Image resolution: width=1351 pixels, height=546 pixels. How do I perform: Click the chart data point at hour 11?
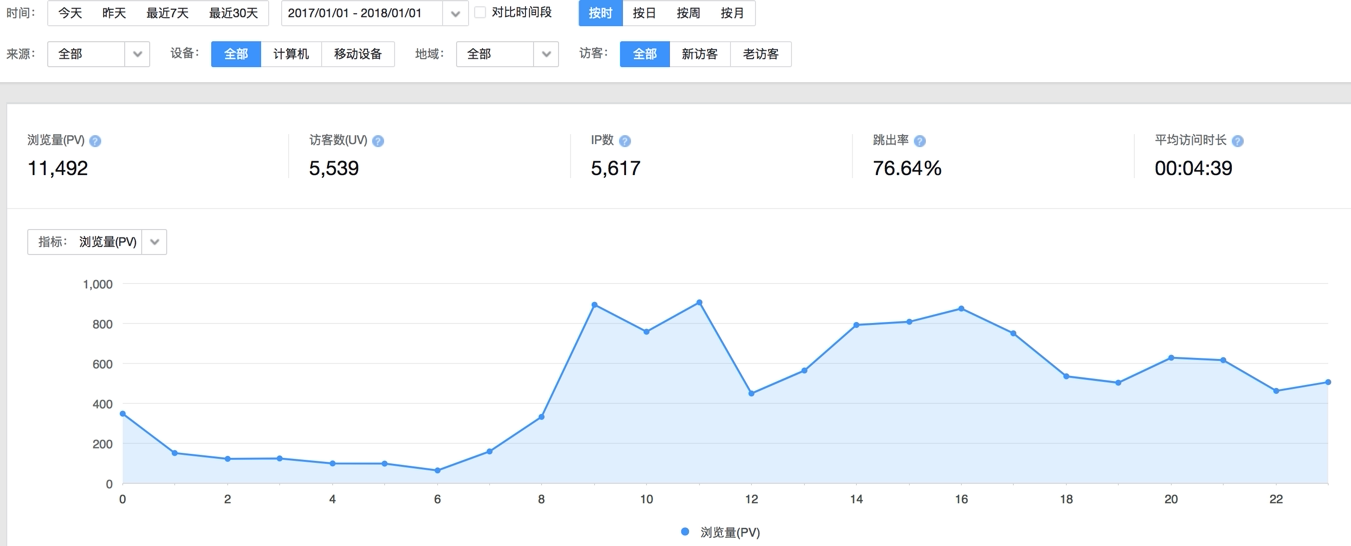(699, 302)
